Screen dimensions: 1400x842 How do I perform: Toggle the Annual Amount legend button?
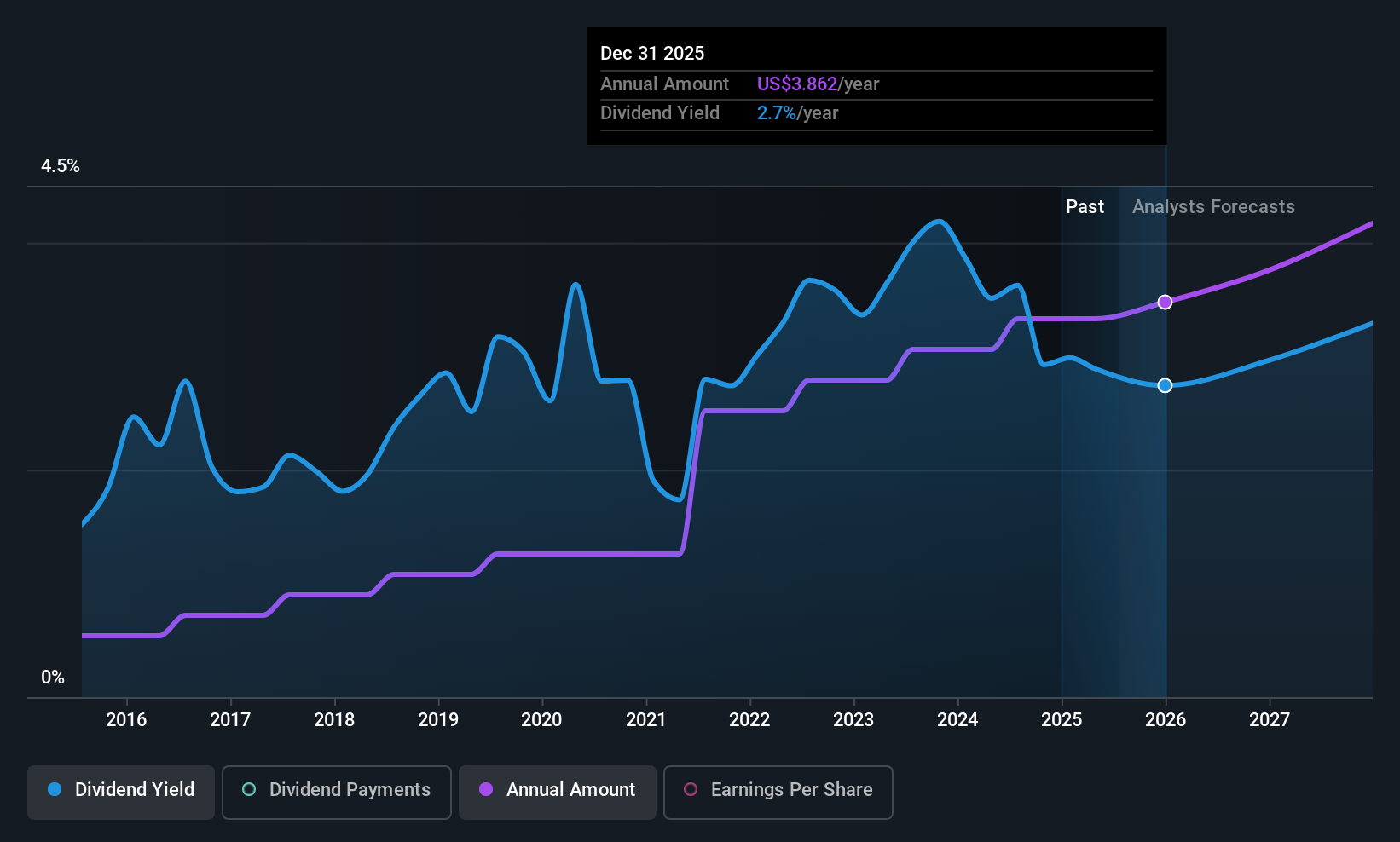tap(558, 792)
